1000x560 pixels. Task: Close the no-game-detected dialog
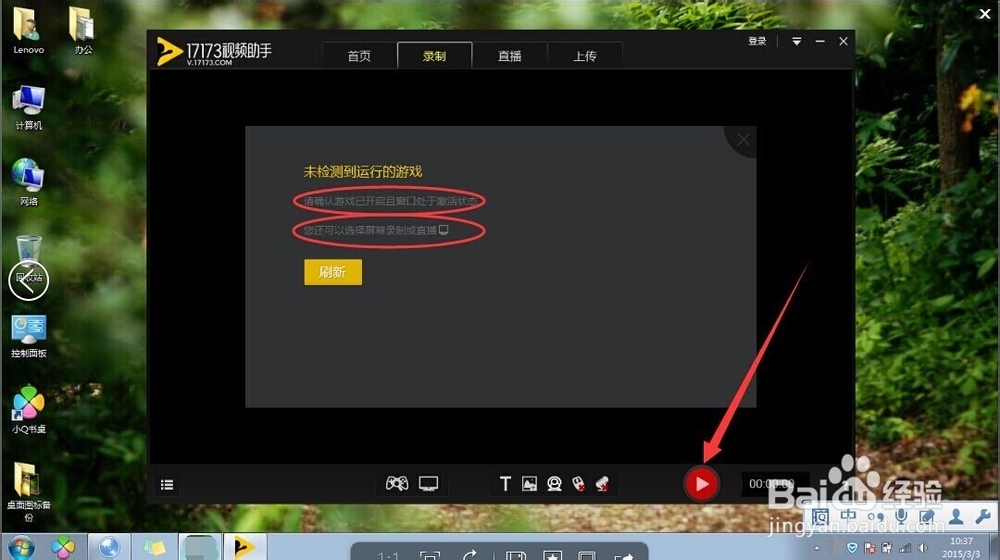(744, 140)
